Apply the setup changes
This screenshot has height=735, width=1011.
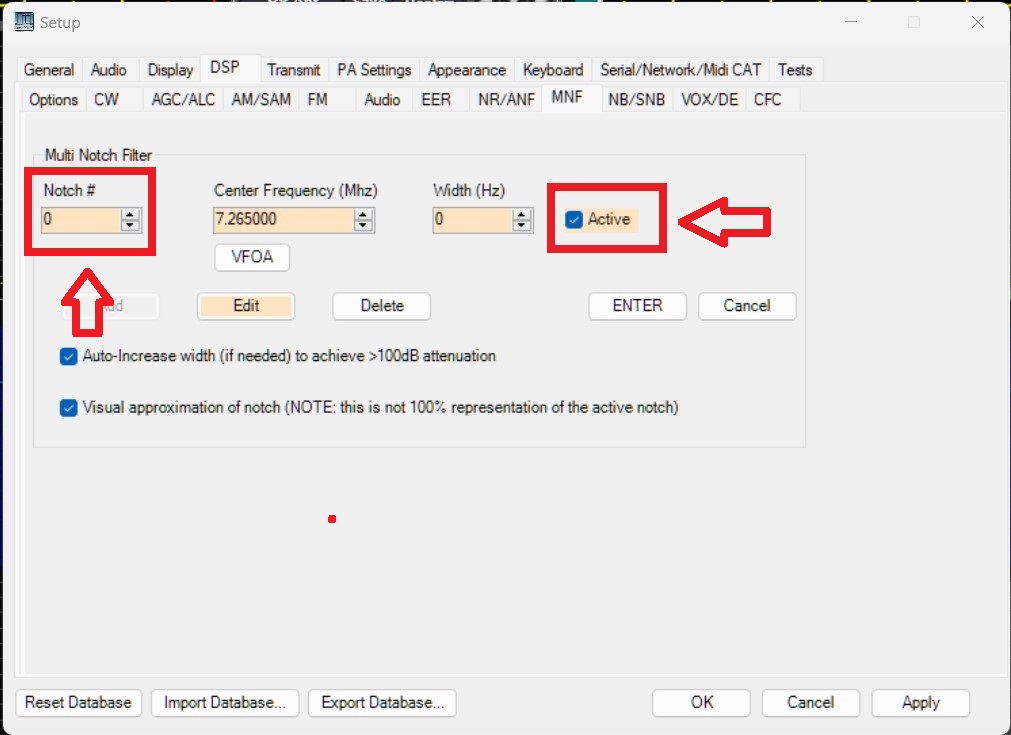click(x=920, y=703)
